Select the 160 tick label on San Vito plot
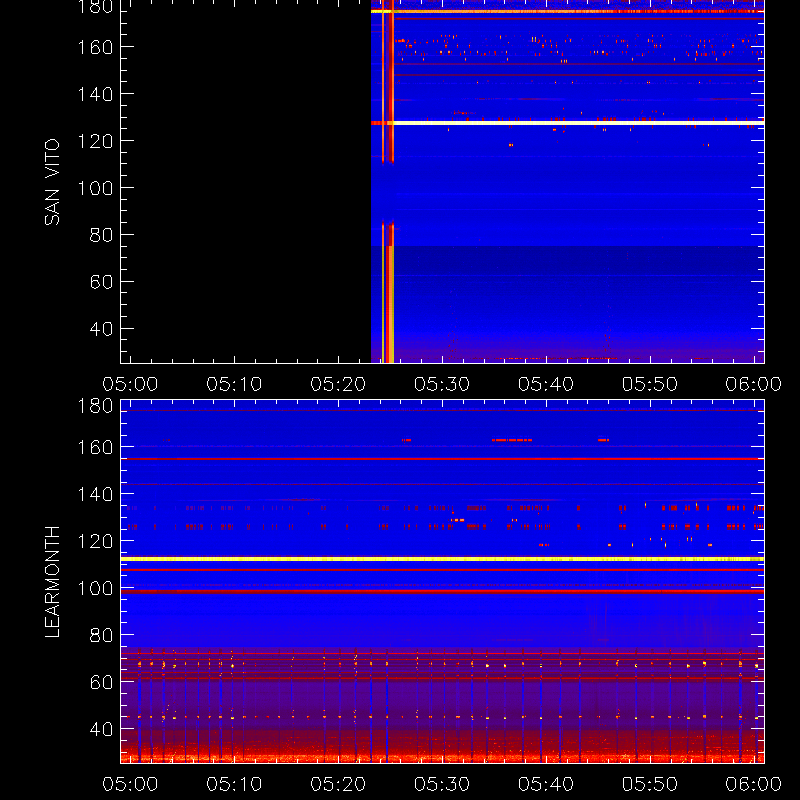800x800 pixels. [95, 47]
